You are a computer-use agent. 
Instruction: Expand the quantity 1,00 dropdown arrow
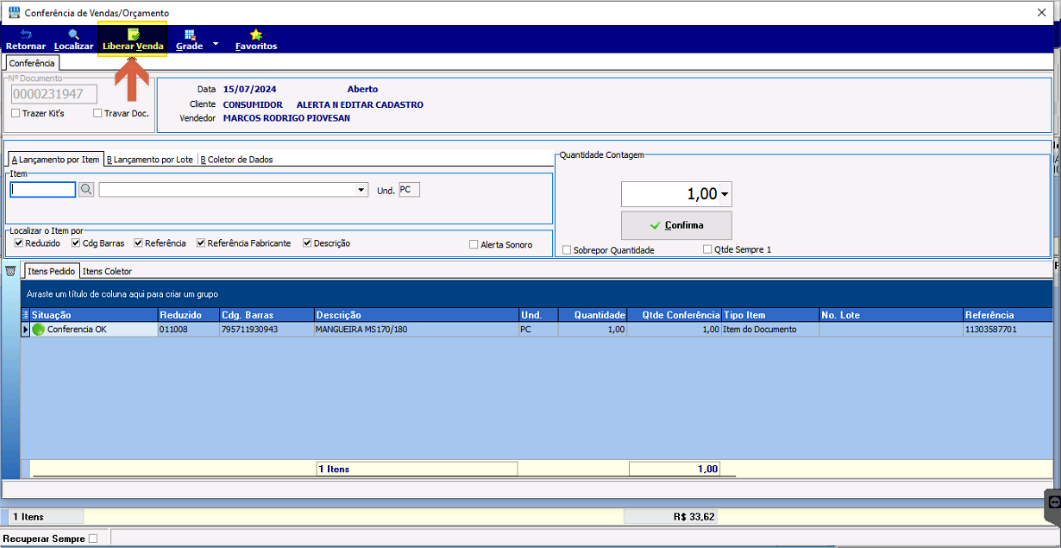[x=725, y=194]
